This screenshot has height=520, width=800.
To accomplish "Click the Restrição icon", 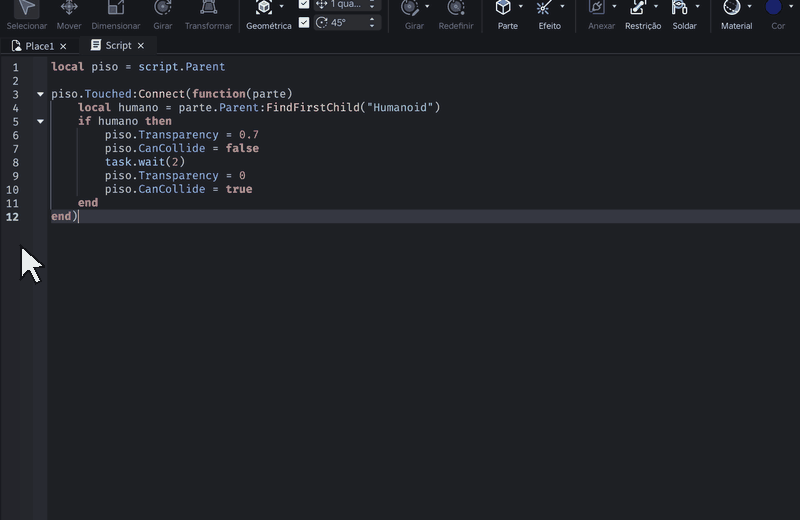I will coord(638,7).
